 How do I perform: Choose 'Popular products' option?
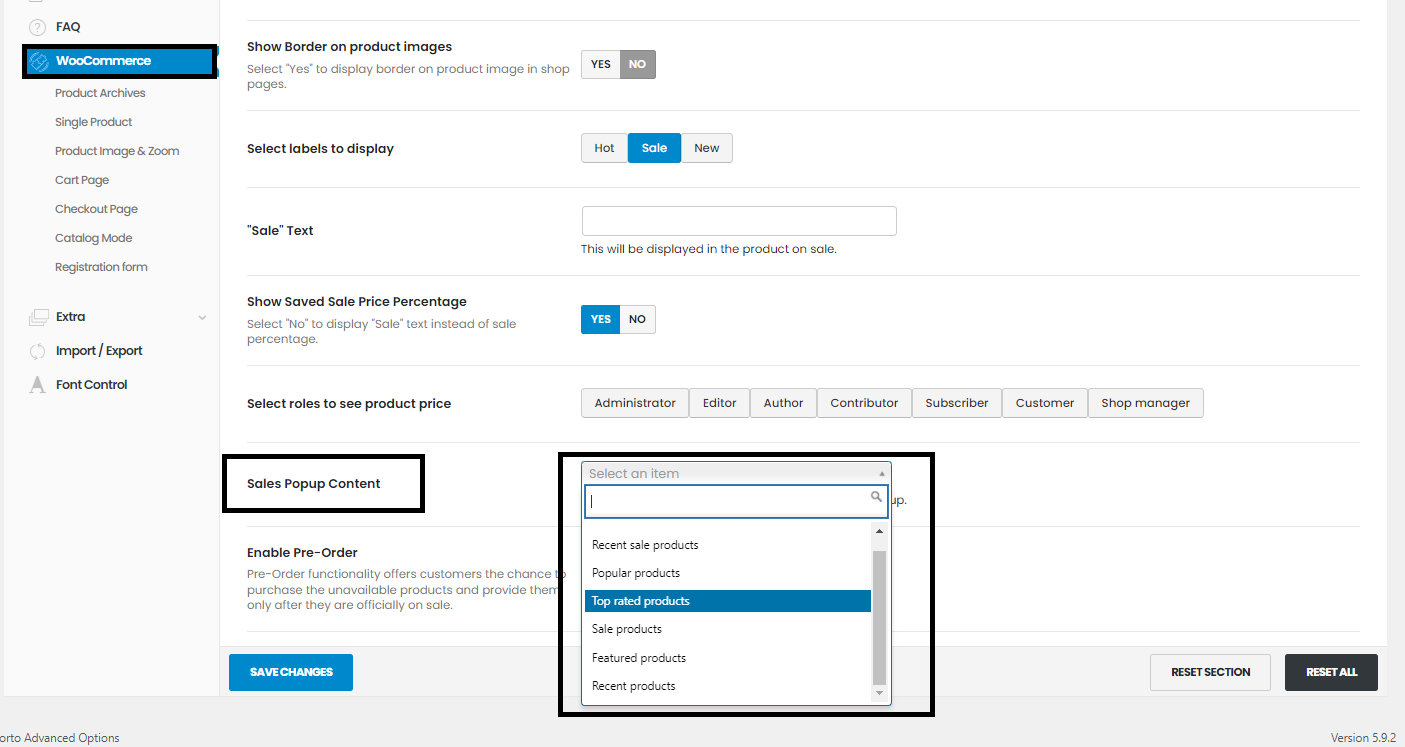pos(728,573)
